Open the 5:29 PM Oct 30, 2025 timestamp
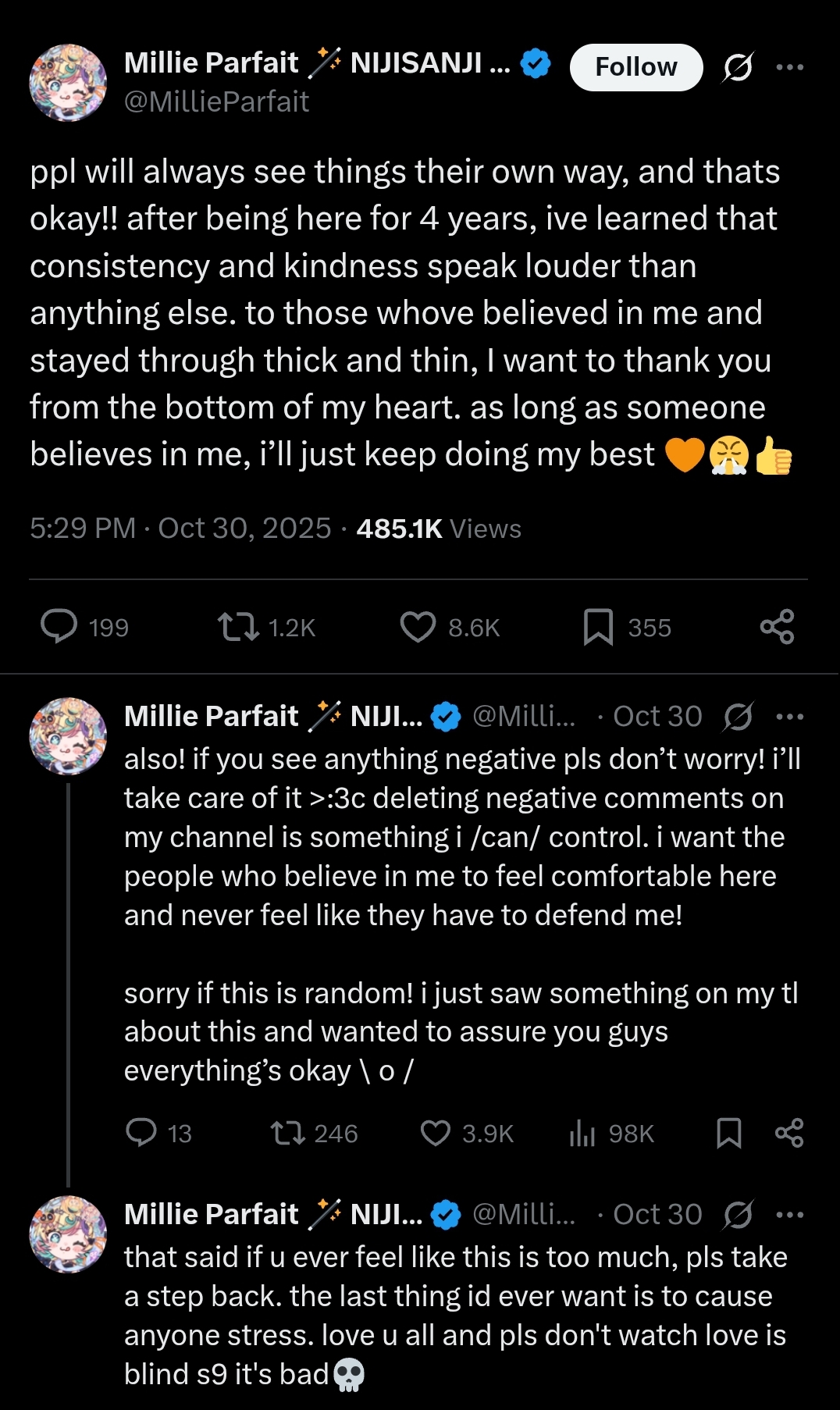This screenshot has height=1410, width=840. coord(180,529)
